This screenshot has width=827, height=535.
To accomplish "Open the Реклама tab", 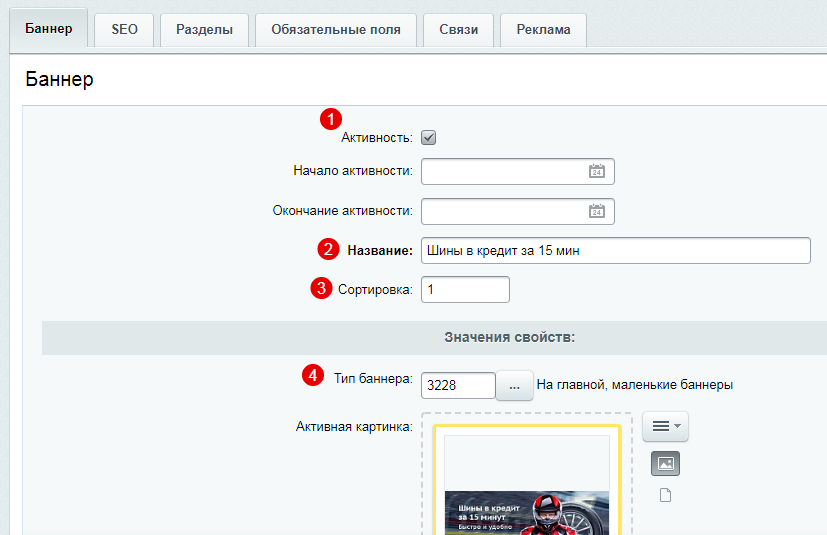I will (543, 30).
